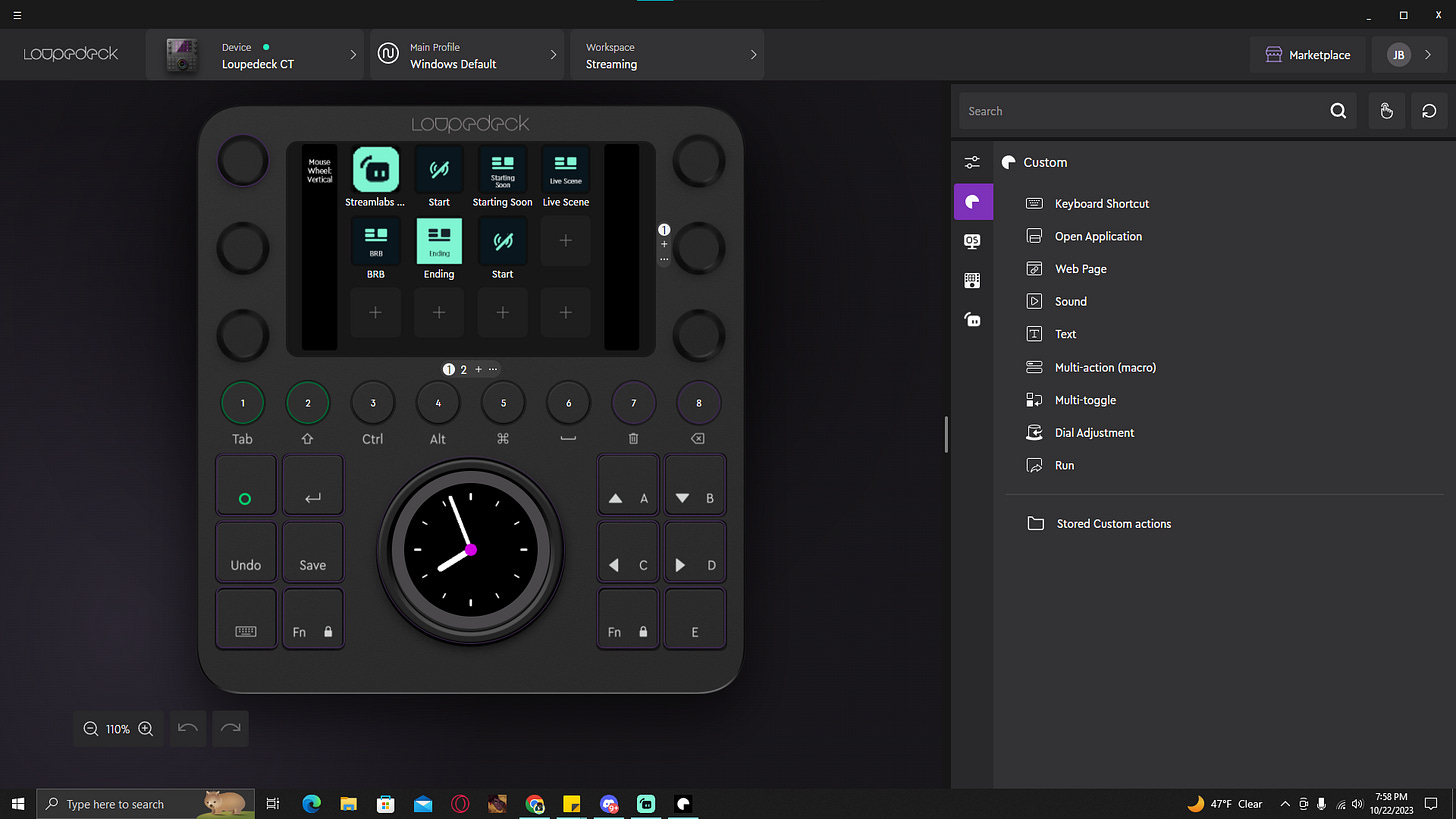Viewport: 1456px width, 819px height.
Task: Click the Live Scene touch button
Action: click(566, 169)
